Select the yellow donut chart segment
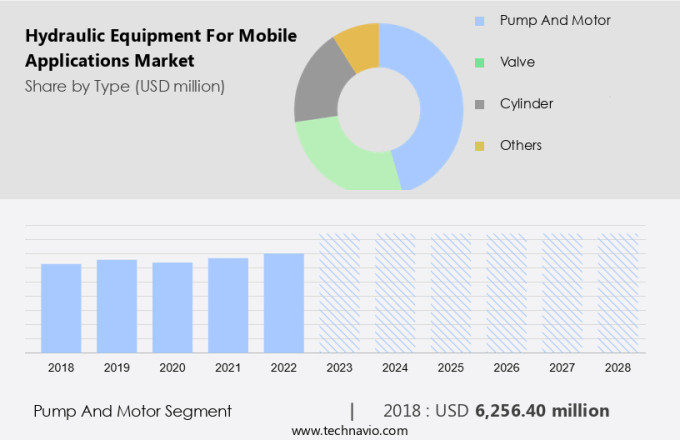The image size is (680, 440). pos(358,44)
